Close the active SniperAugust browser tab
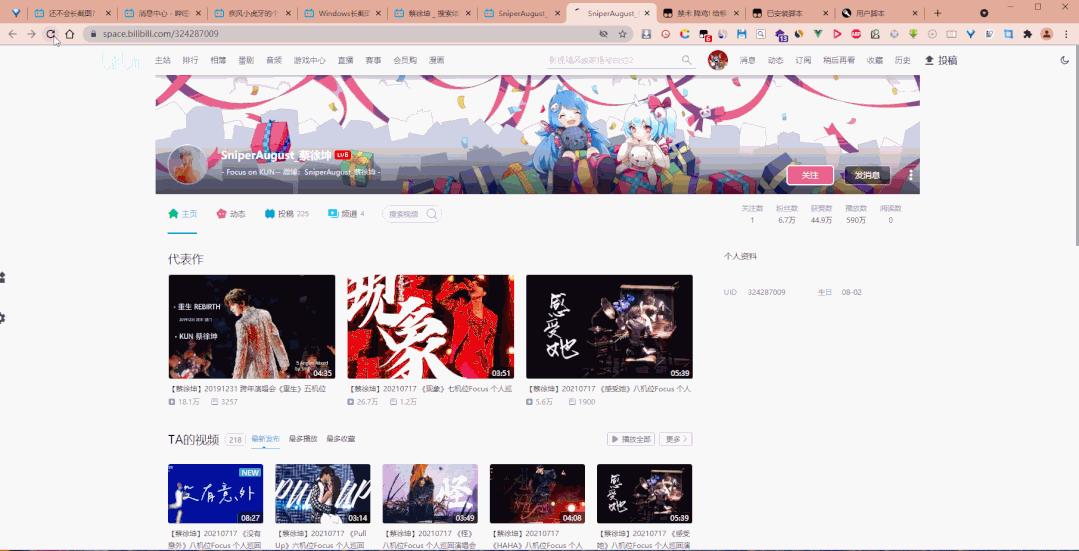This screenshot has width=1079, height=551. [x=647, y=13]
